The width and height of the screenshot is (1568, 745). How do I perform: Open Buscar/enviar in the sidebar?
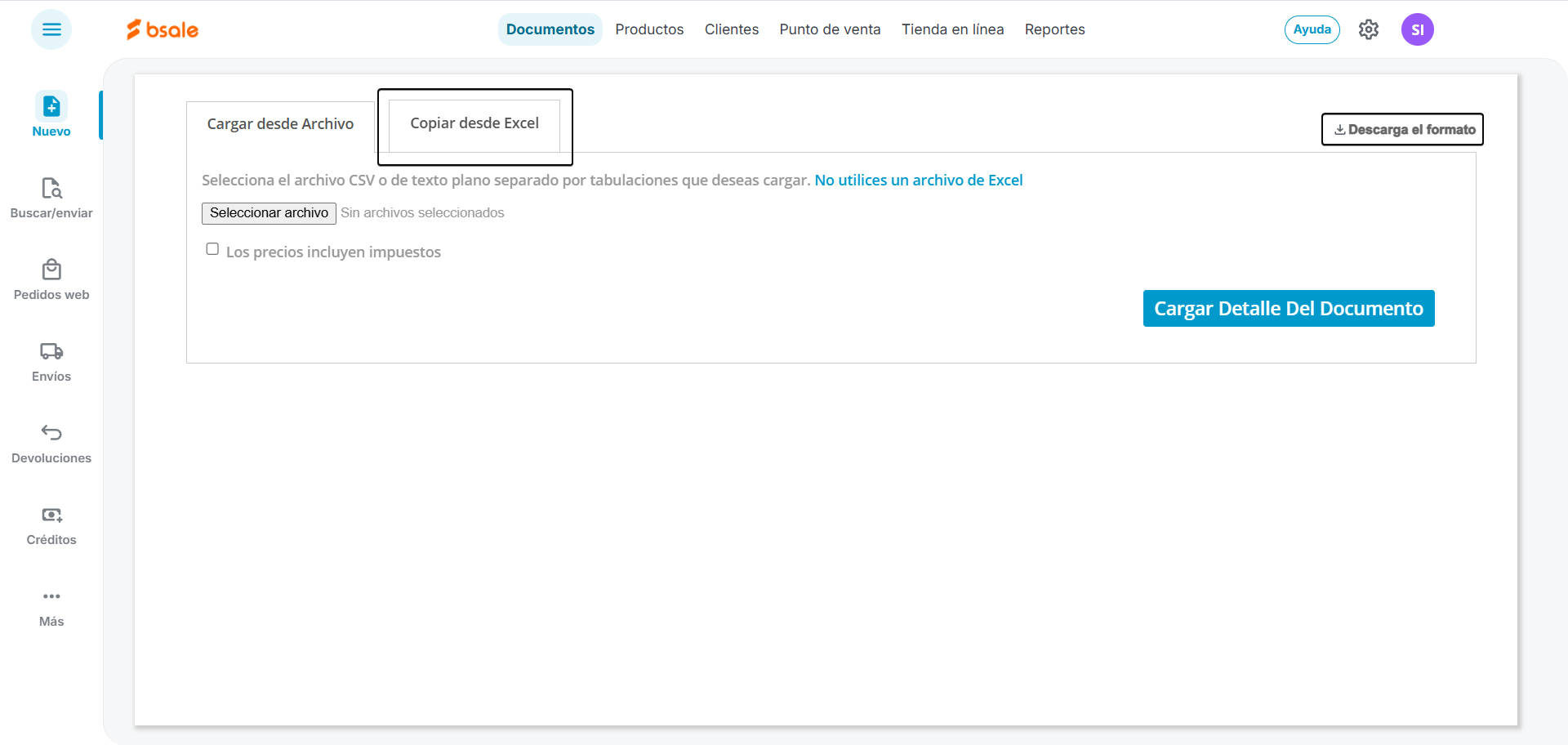pyautogui.click(x=51, y=199)
